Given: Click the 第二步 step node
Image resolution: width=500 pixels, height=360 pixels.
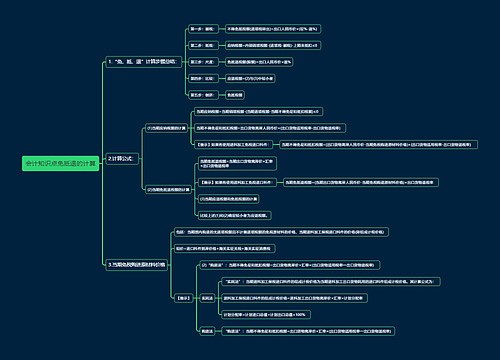Looking at the screenshot, I should point(203,45).
